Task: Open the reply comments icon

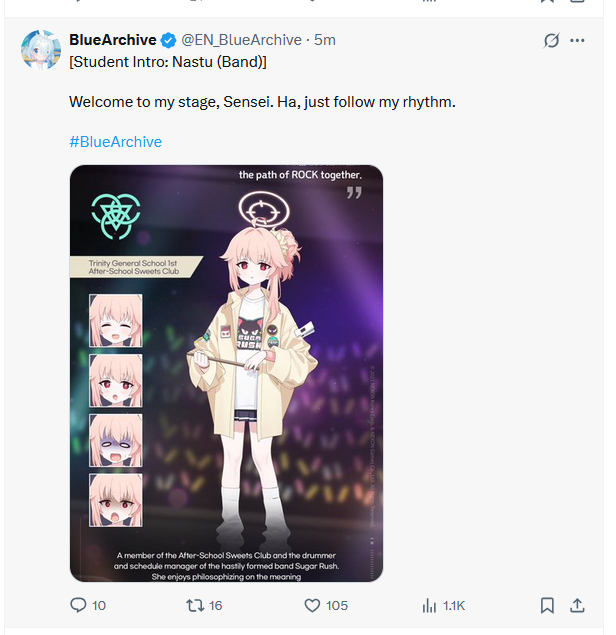Action: click(78, 605)
